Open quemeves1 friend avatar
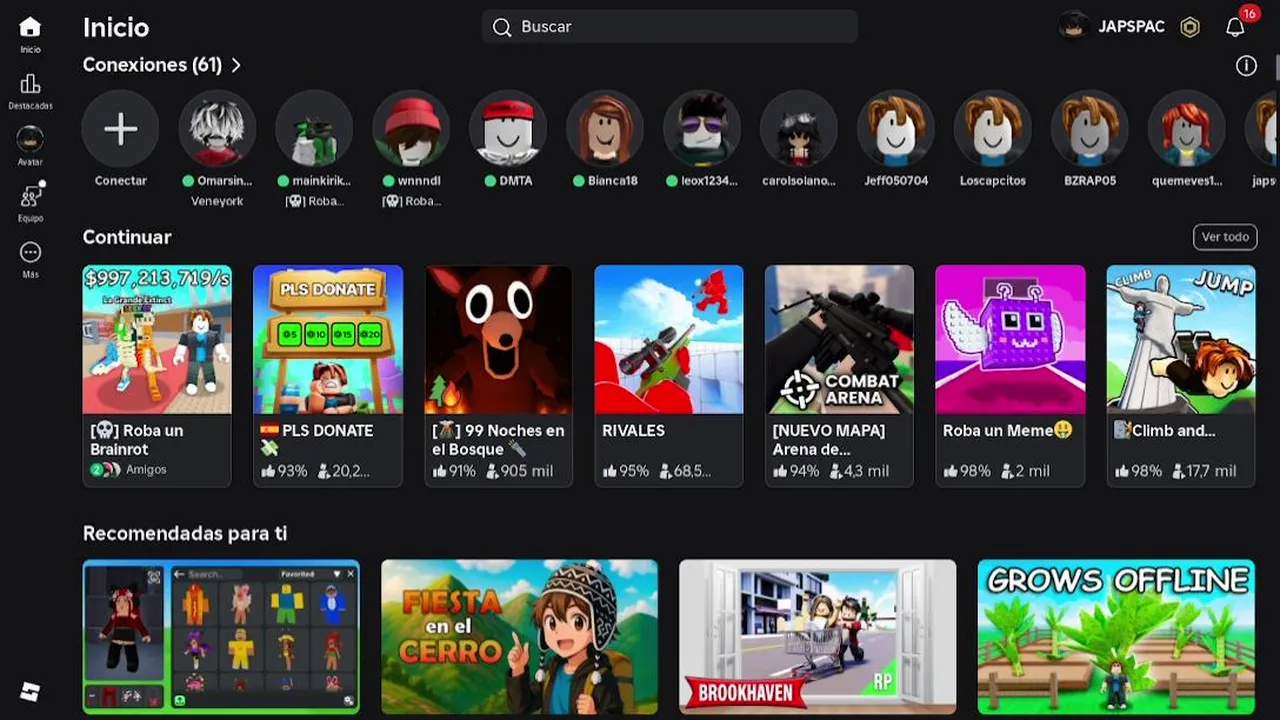The width and height of the screenshot is (1280, 720). click(1187, 129)
